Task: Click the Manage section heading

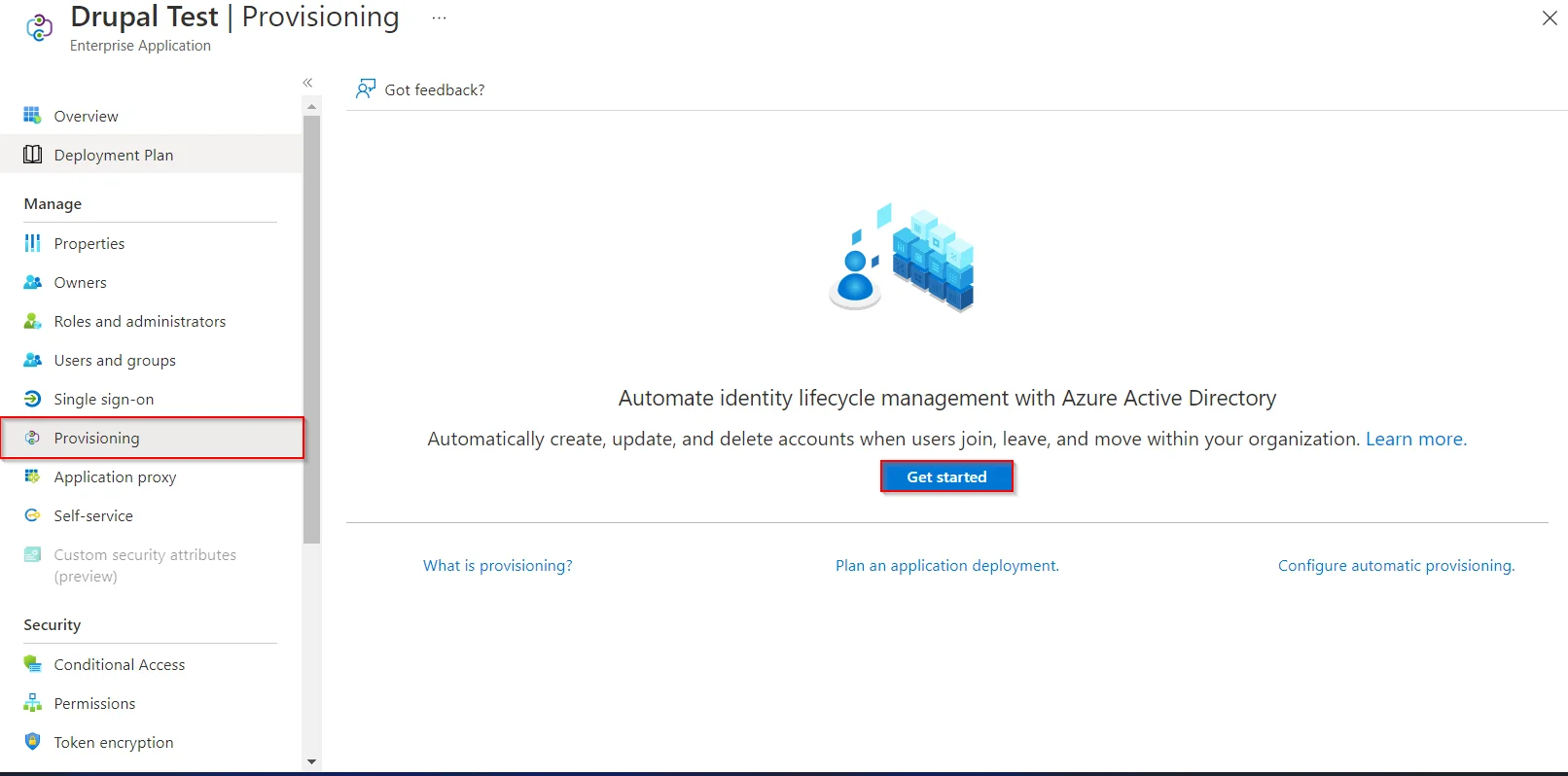Action: (x=53, y=204)
